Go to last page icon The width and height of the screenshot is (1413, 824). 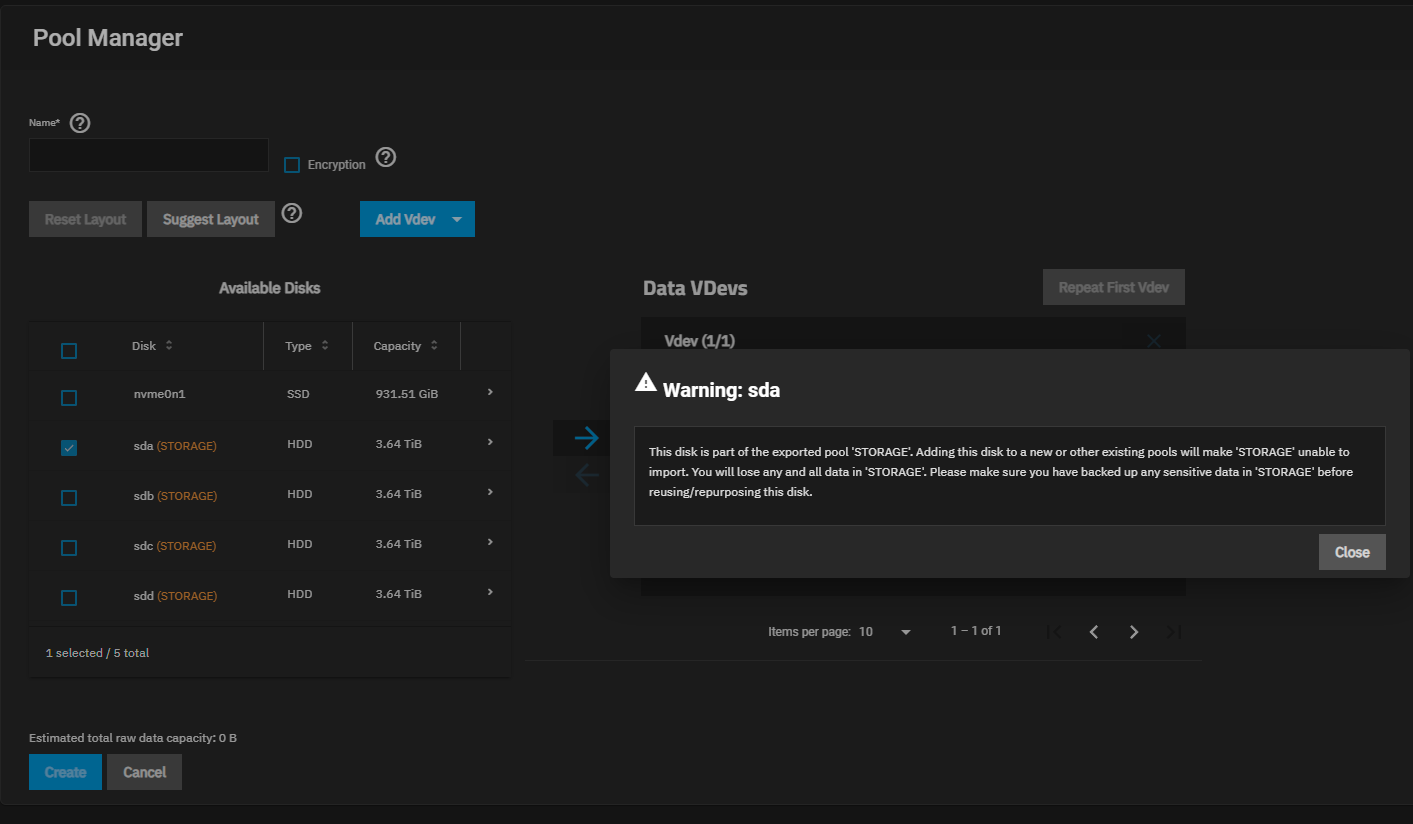pyautogui.click(x=1174, y=632)
